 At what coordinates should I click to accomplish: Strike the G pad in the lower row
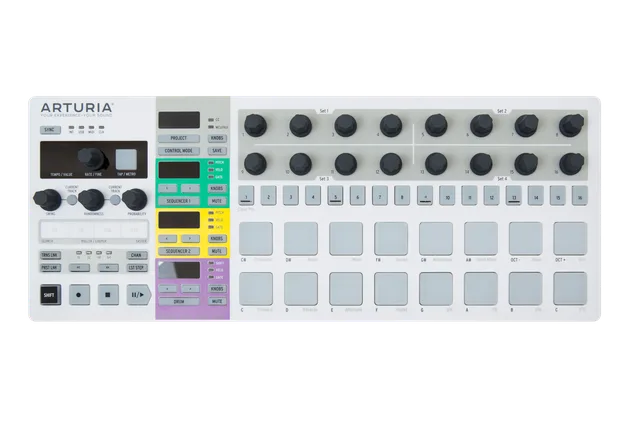coord(436,289)
